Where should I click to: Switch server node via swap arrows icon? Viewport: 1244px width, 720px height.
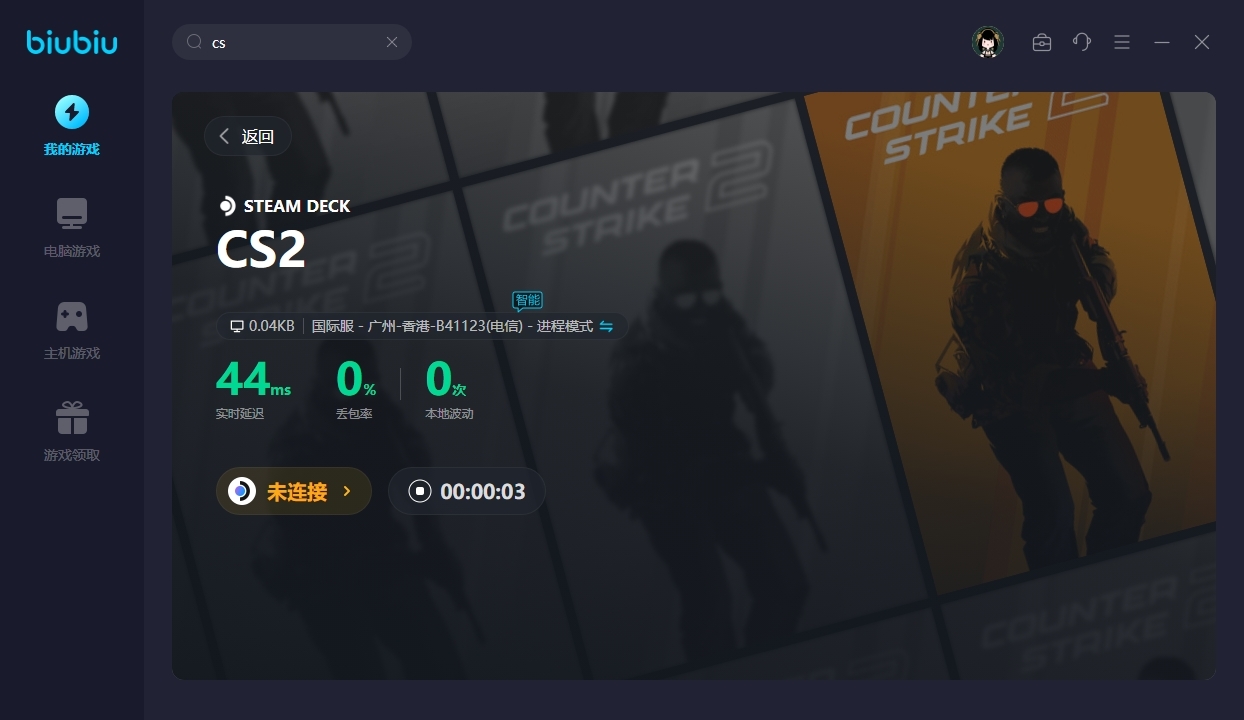point(606,326)
